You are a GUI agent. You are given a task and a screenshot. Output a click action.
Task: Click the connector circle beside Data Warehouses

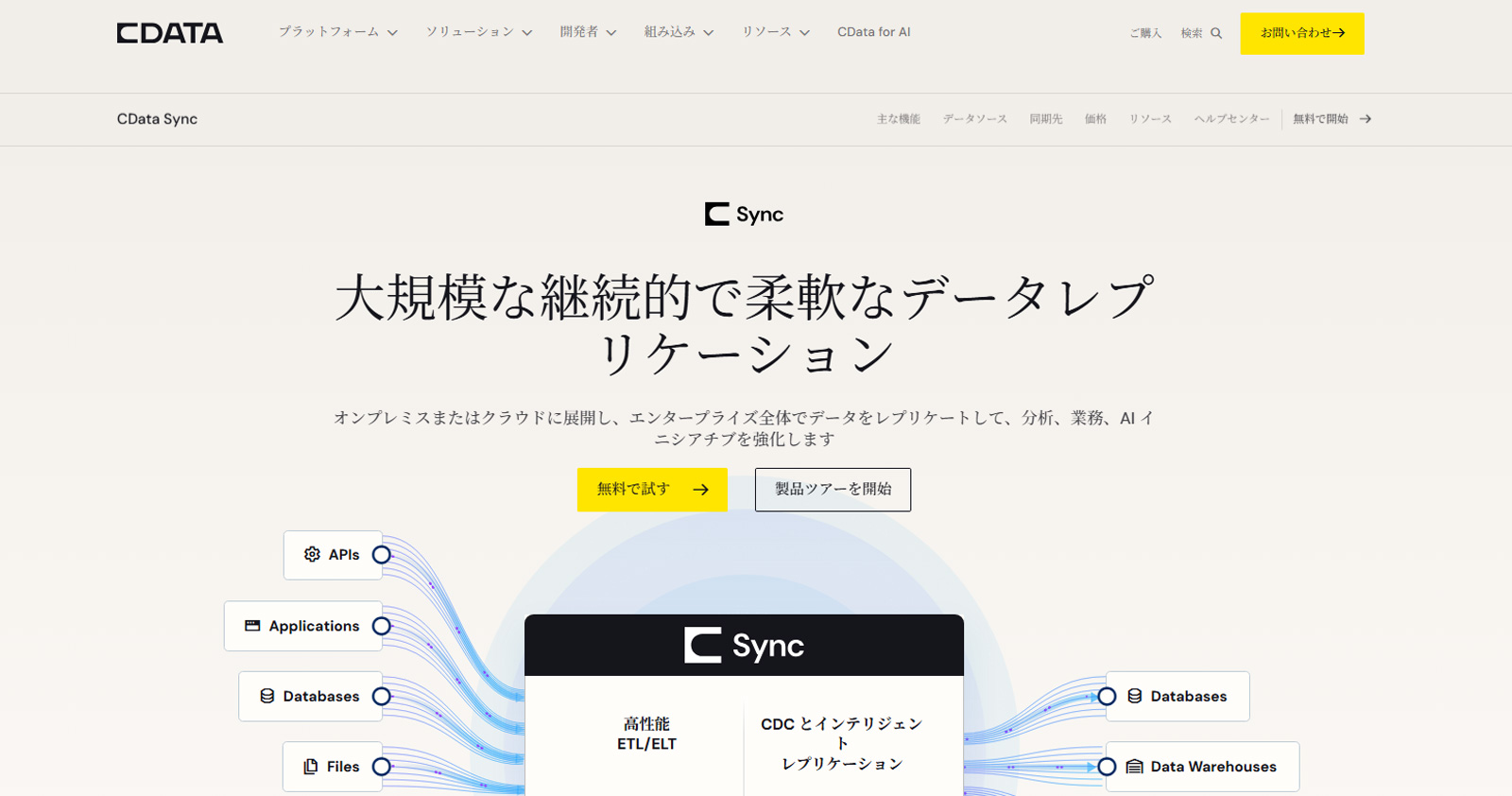click(1107, 767)
